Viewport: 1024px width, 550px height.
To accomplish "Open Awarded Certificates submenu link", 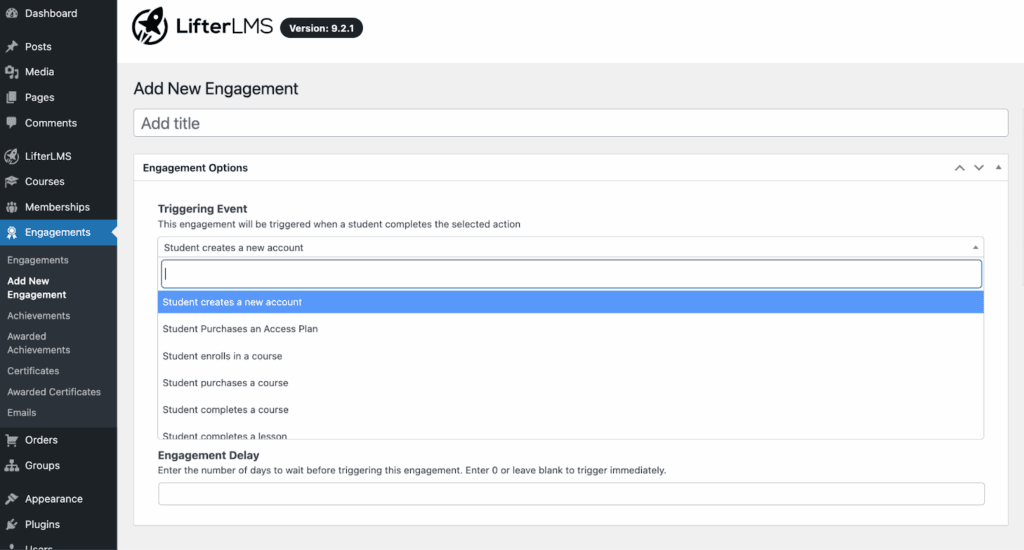I will pyautogui.click(x=54, y=392).
